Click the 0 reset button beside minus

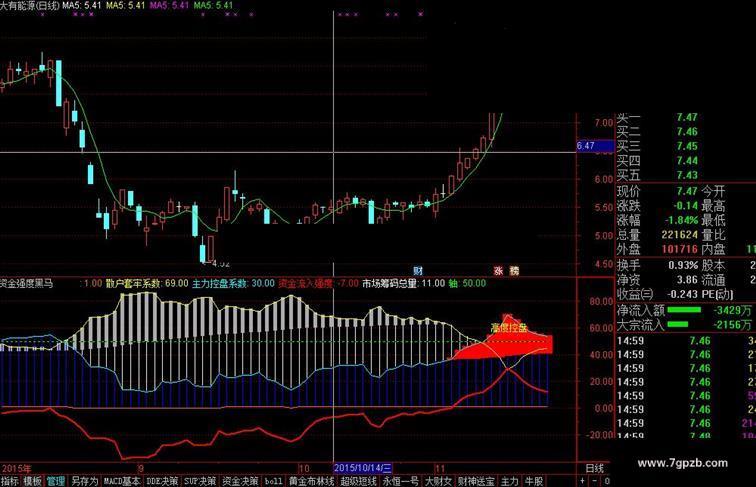point(607,481)
